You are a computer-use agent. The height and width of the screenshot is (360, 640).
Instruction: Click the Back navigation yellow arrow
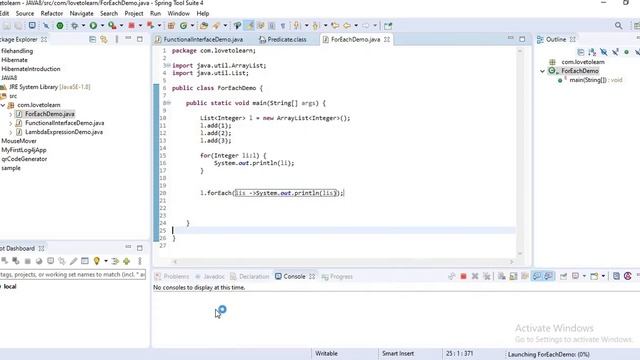pyautogui.click(x=347, y=26)
